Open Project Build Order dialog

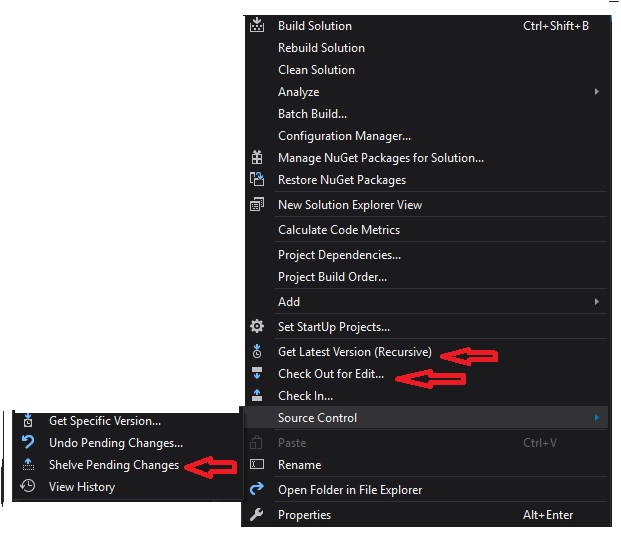(427, 276)
